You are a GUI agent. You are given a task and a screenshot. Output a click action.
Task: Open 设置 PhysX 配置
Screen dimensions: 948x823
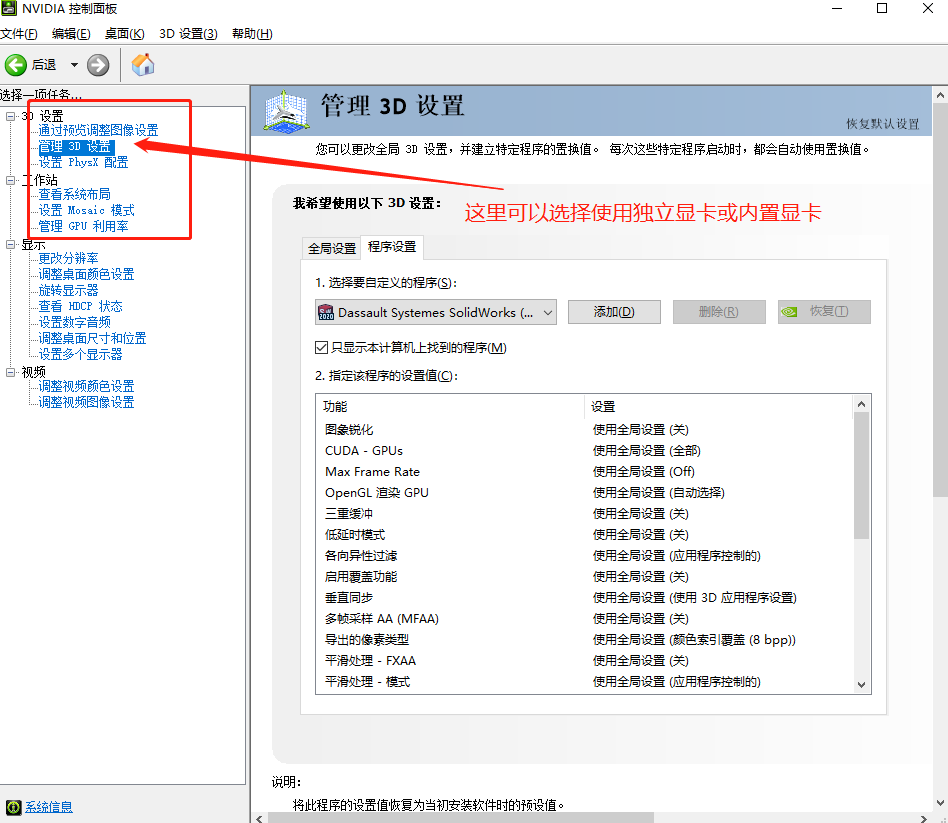83,162
